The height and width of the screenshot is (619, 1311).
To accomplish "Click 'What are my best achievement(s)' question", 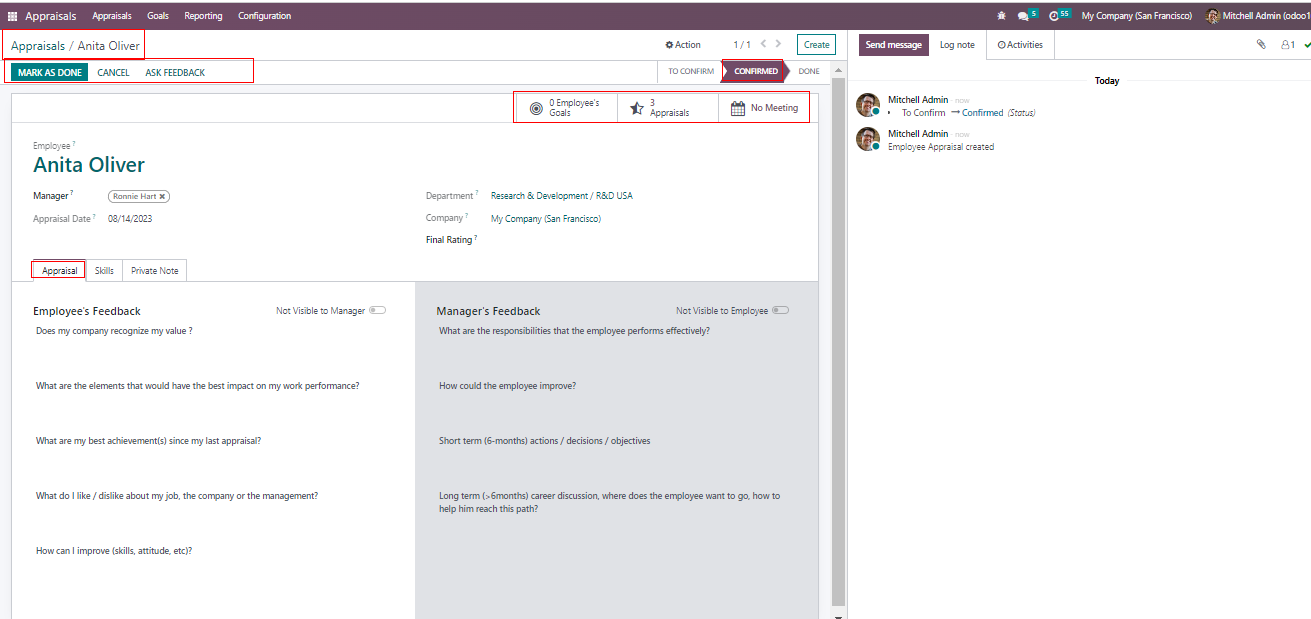I will click(x=148, y=441).
